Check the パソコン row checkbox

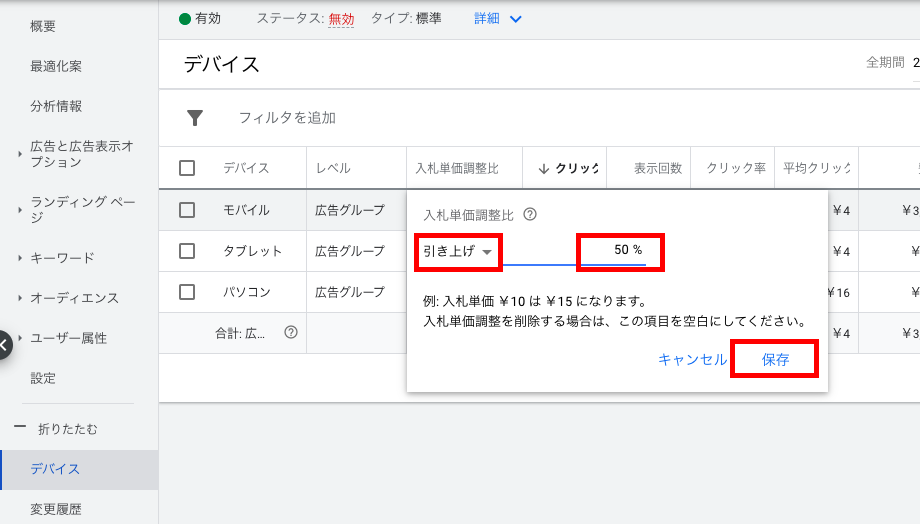tap(187, 292)
